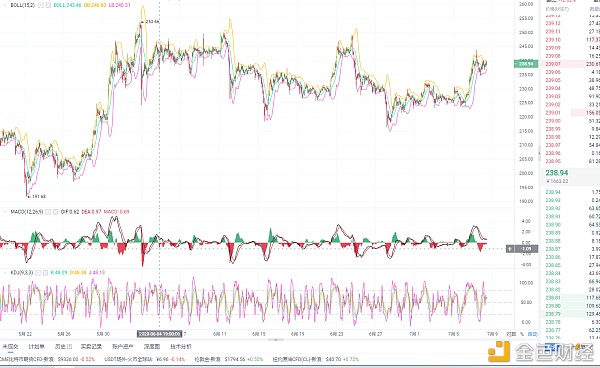
Task: Toggle auto scale 自动 button
Action: tap(532, 334)
